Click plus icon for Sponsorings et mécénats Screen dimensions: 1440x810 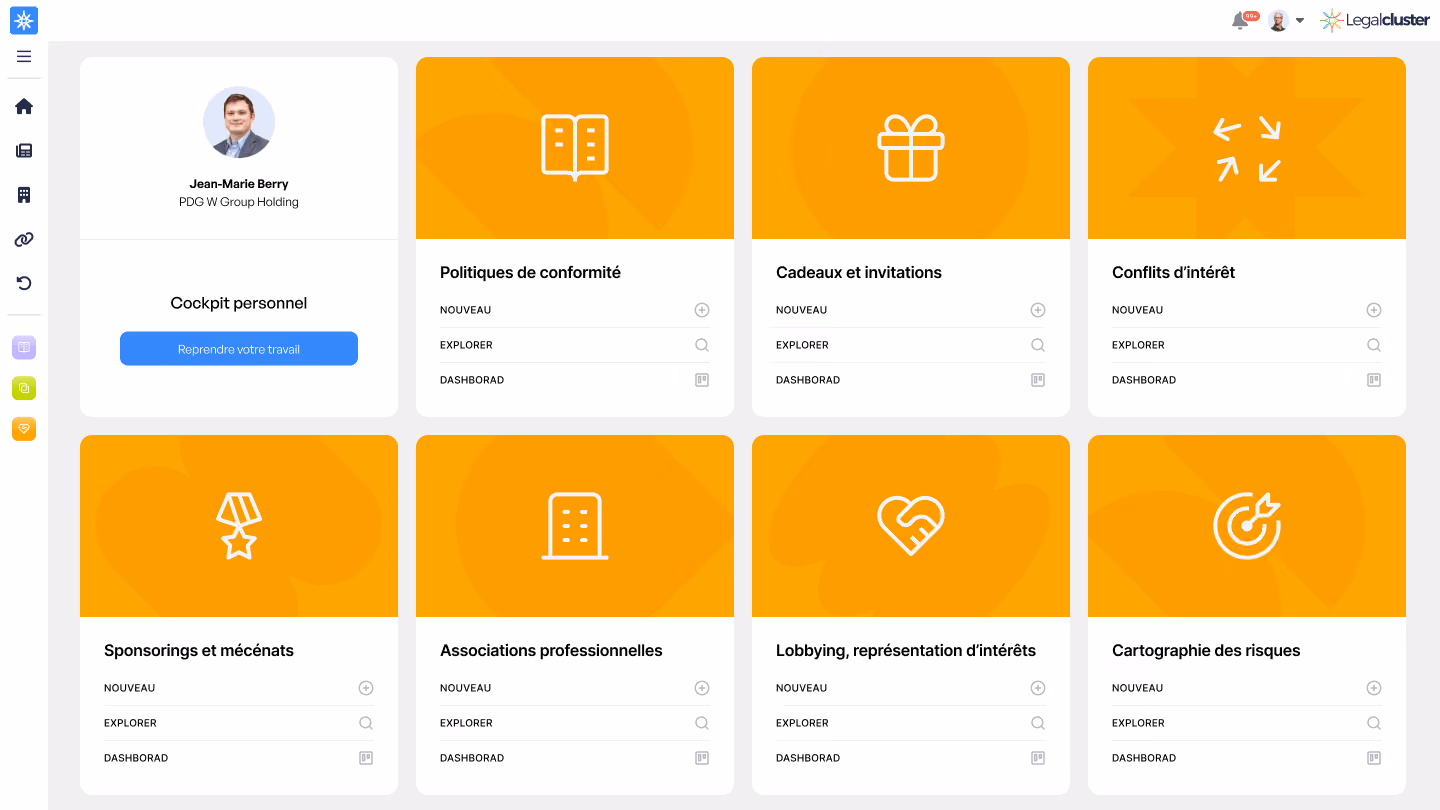coord(366,688)
